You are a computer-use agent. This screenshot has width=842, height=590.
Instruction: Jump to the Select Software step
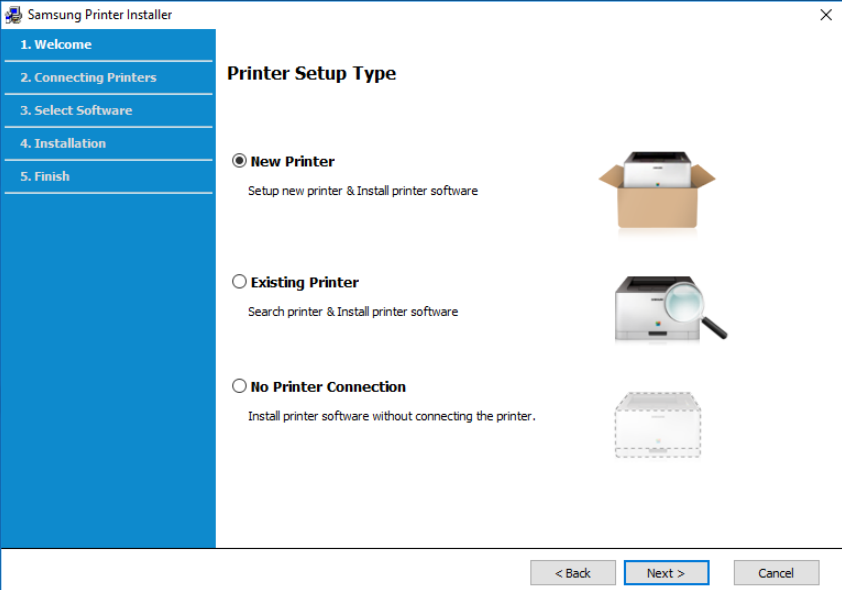coord(76,111)
